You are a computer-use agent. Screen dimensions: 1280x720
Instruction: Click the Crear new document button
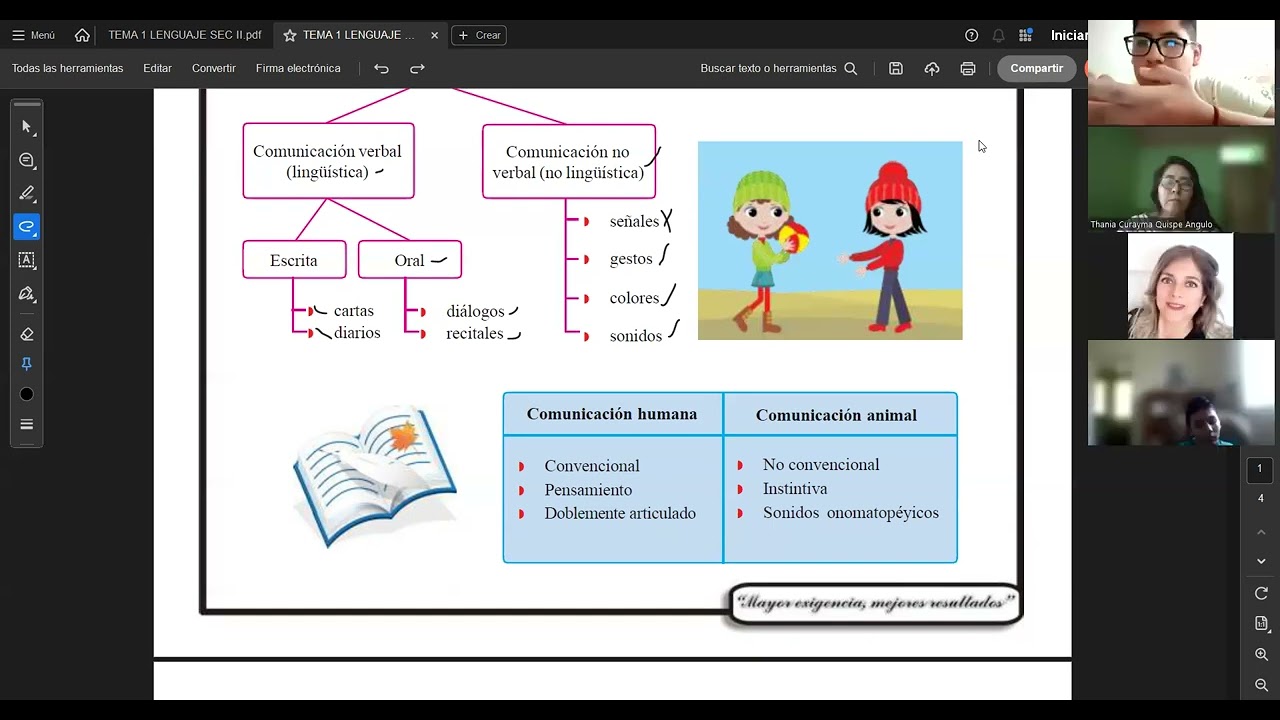[479, 35]
